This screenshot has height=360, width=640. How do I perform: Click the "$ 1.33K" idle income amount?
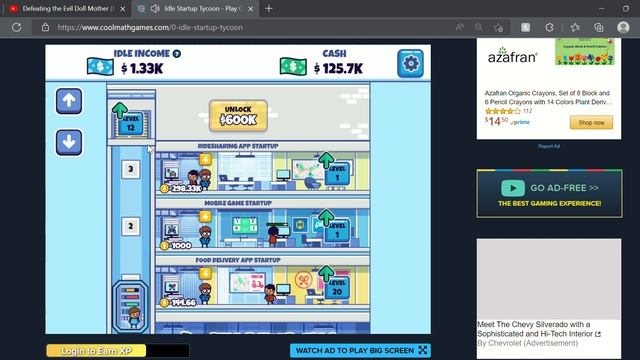pyautogui.click(x=142, y=69)
